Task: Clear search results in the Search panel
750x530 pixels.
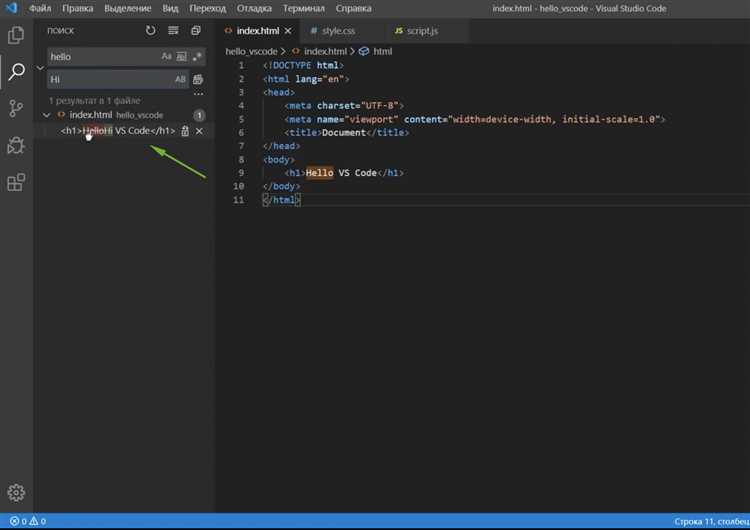Action: click(173, 31)
